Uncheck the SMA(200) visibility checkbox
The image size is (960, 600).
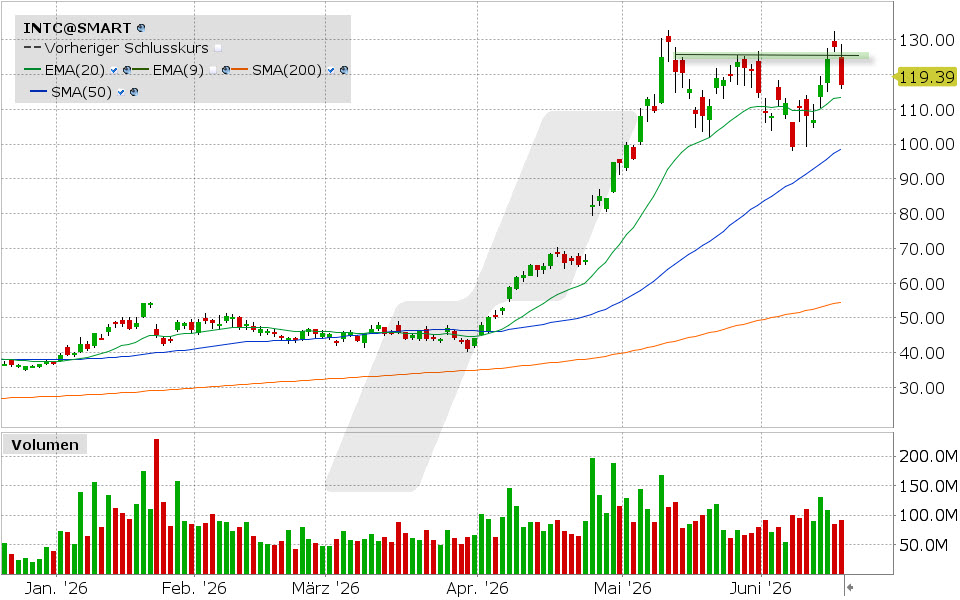pyautogui.click(x=331, y=70)
